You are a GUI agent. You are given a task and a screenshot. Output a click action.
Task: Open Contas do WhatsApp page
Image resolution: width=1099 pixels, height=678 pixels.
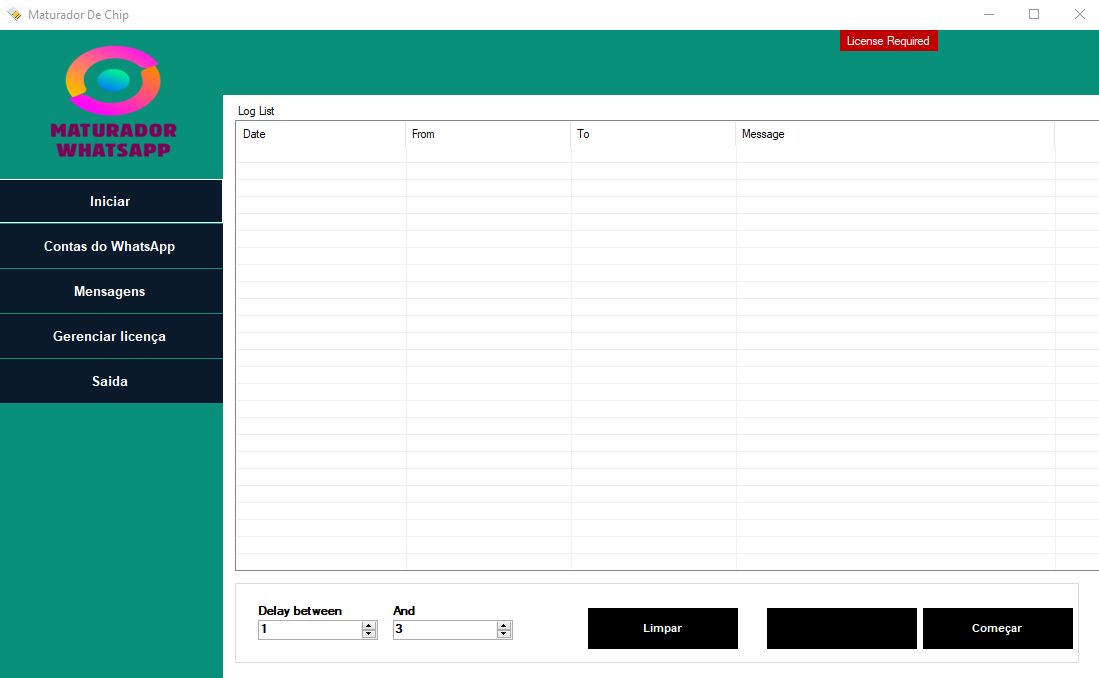click(x=111, y=246)
